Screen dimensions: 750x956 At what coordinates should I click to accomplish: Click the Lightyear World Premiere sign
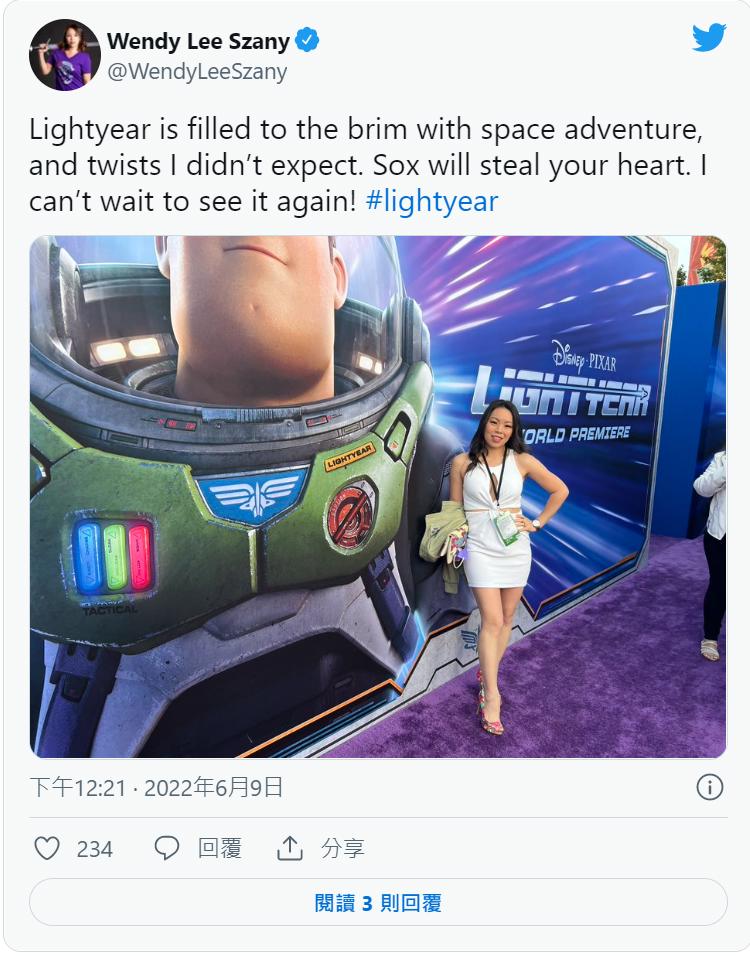[x=561, y=393]
